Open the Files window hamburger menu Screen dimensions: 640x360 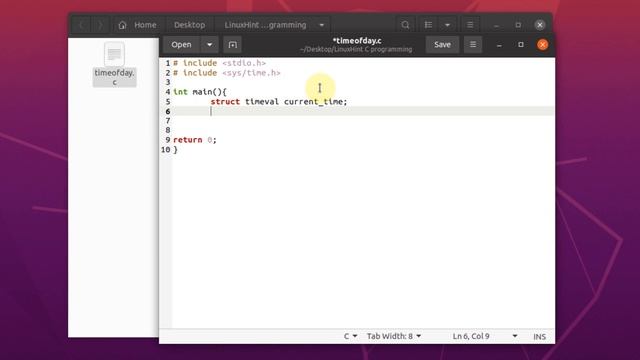[470, 25]
